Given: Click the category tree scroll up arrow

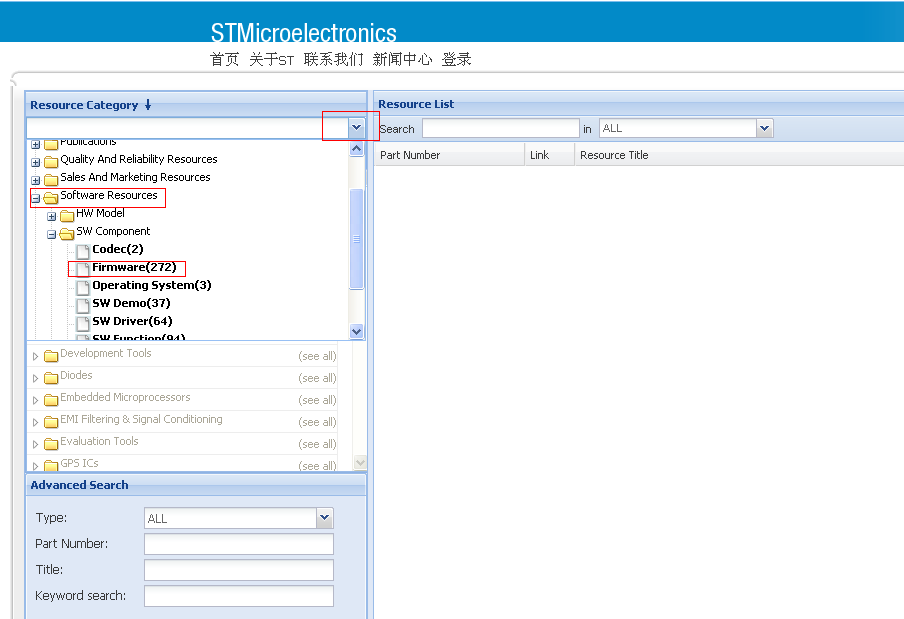Looking at the screenshot, I should [x=356, y=149].
